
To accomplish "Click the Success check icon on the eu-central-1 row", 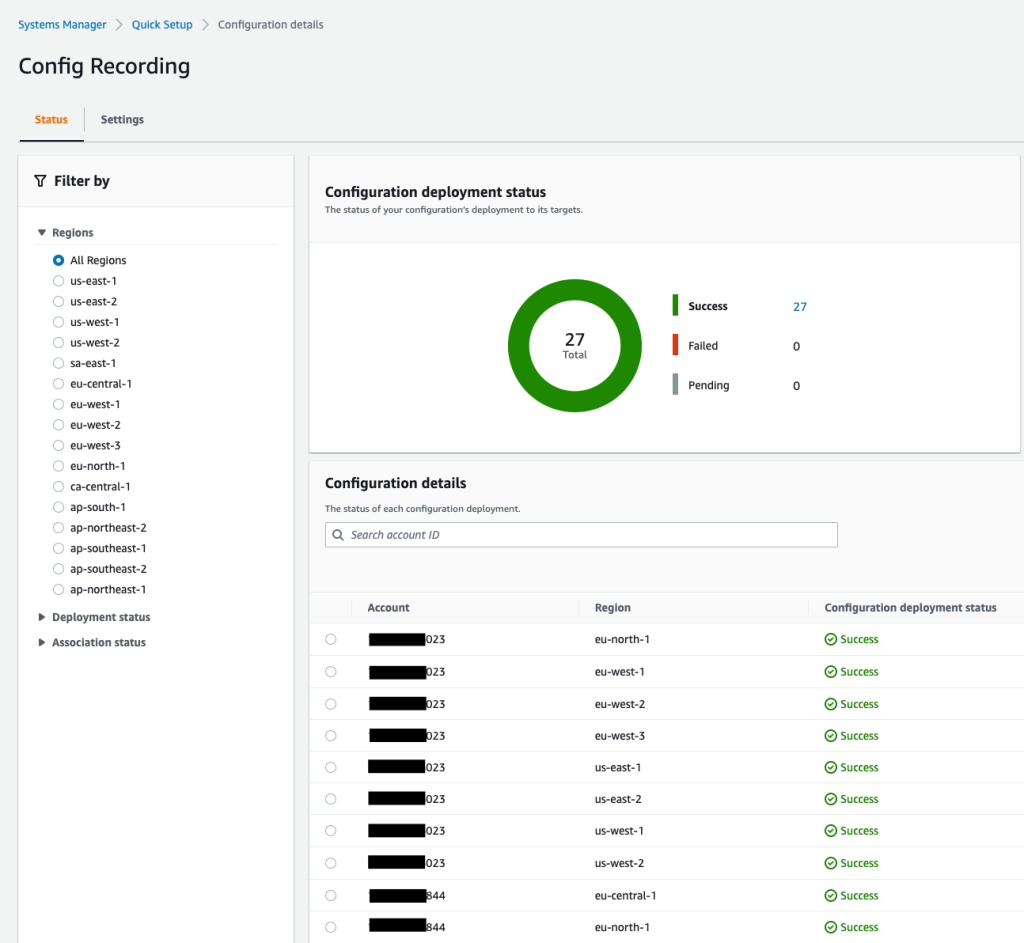I will coord(831,895).
